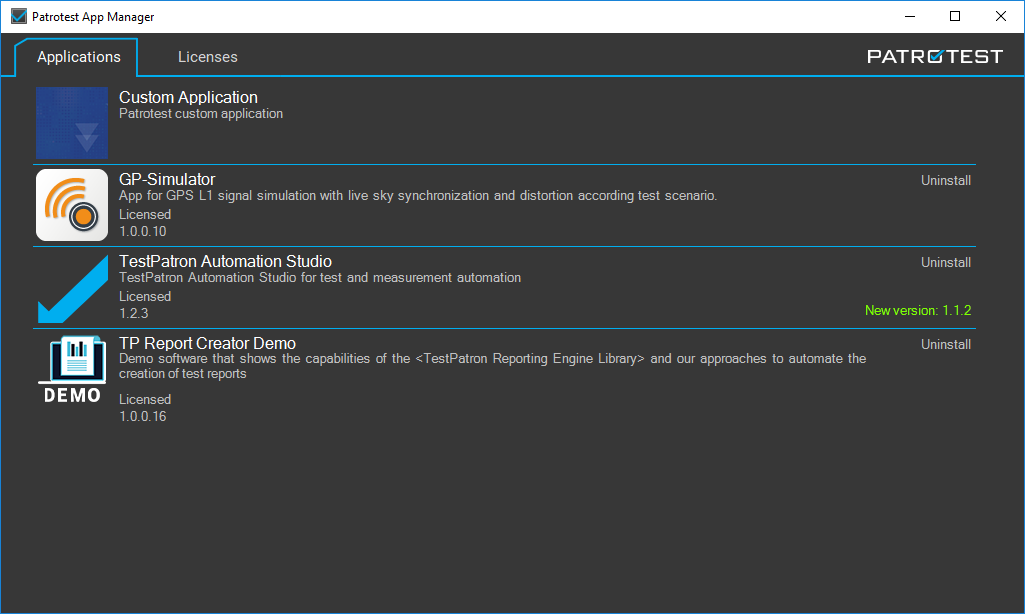Click the New version 1.1.2 link
Viewport: 1025px width, 614px height.
click(917, 311)
